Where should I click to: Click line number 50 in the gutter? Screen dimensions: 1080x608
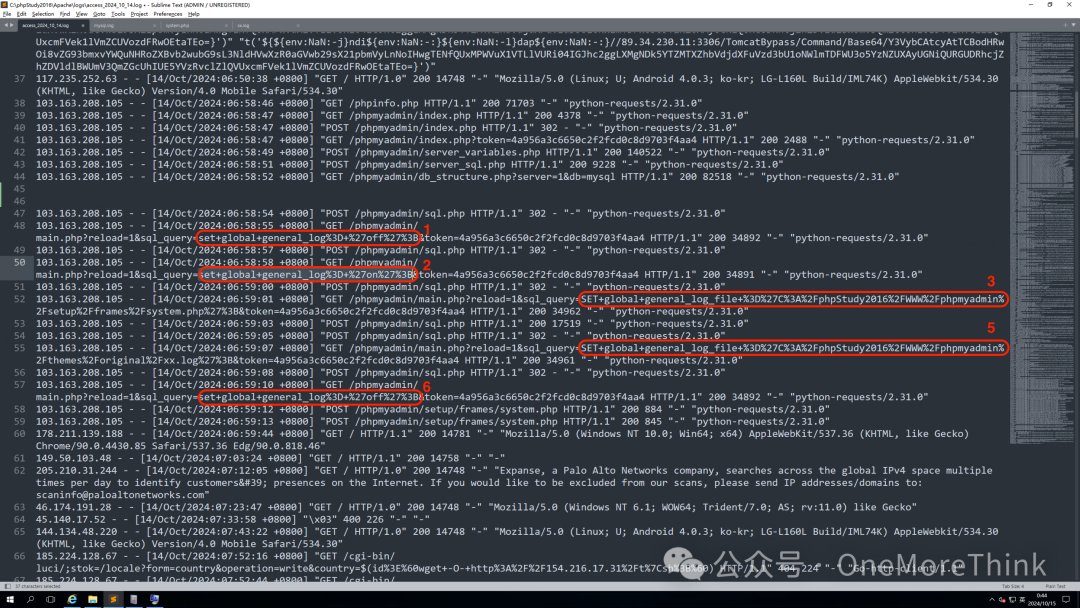[x=19, y=262]
